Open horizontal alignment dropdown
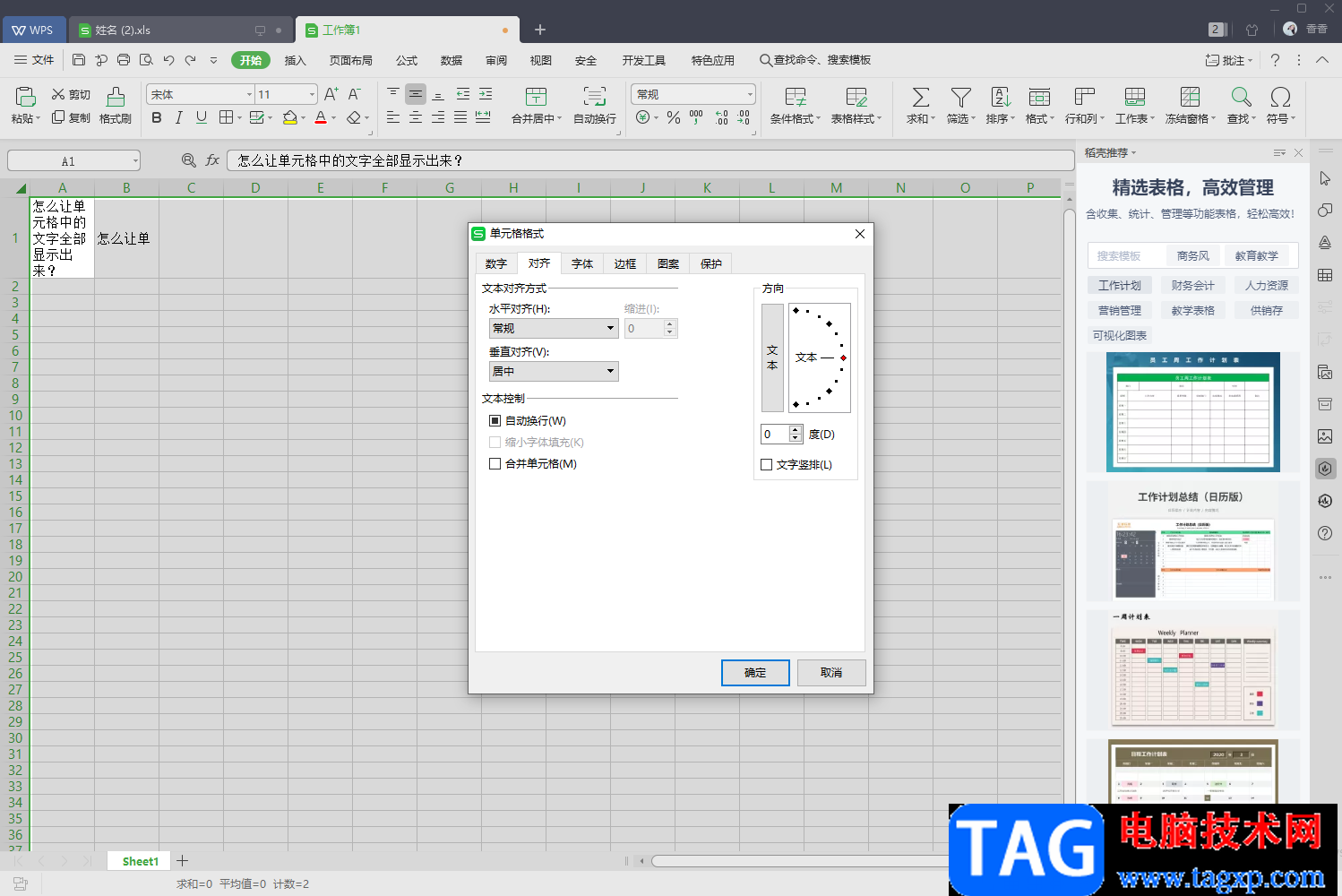1342x896 pixels. tap(554, 328)
